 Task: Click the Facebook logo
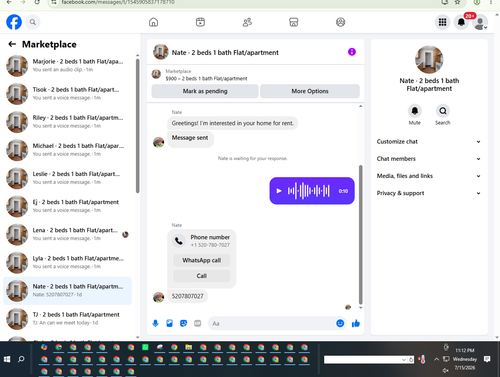pos(14,22)
